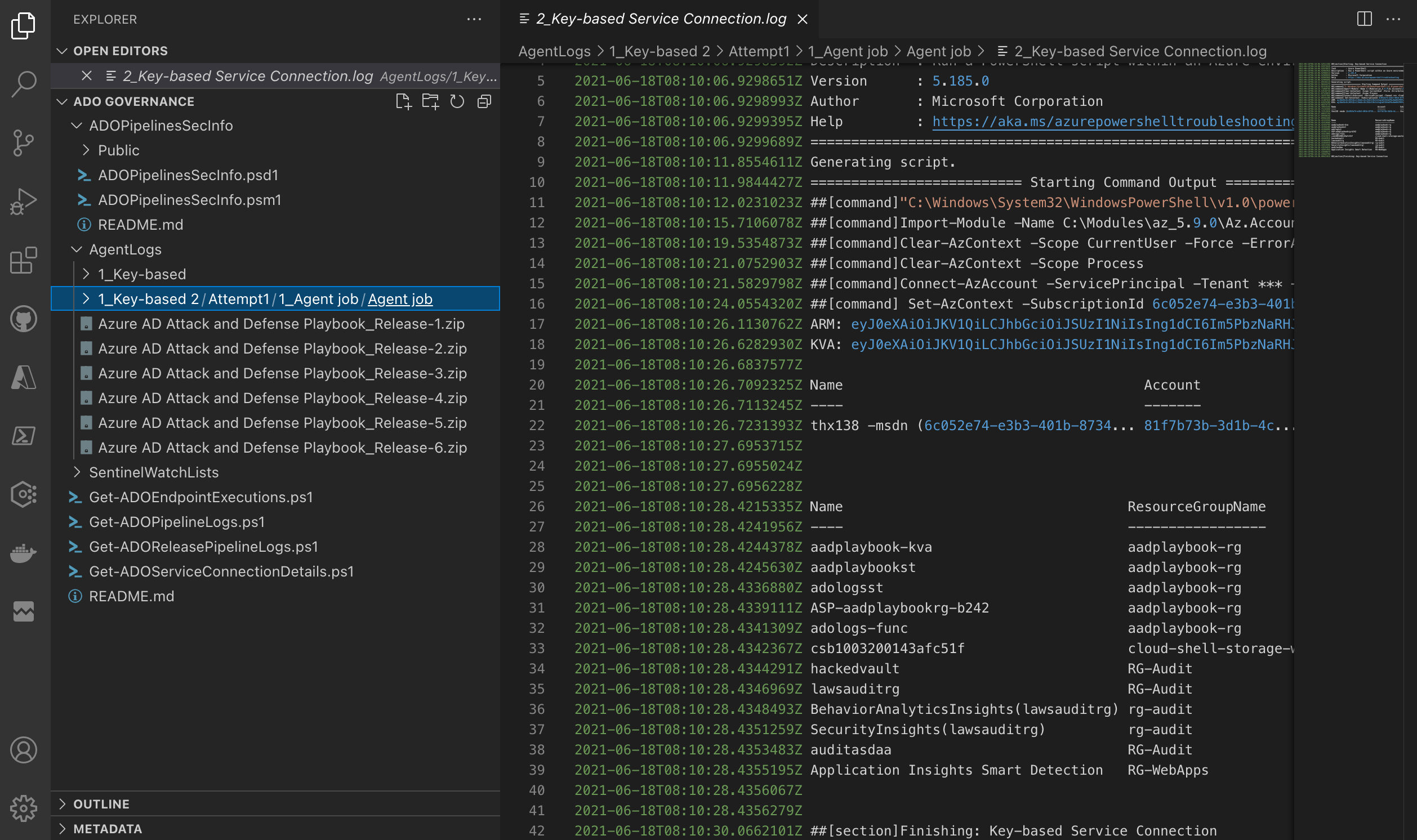
Task: Open the Search view in activity bar
Action: tap(23, 84)
